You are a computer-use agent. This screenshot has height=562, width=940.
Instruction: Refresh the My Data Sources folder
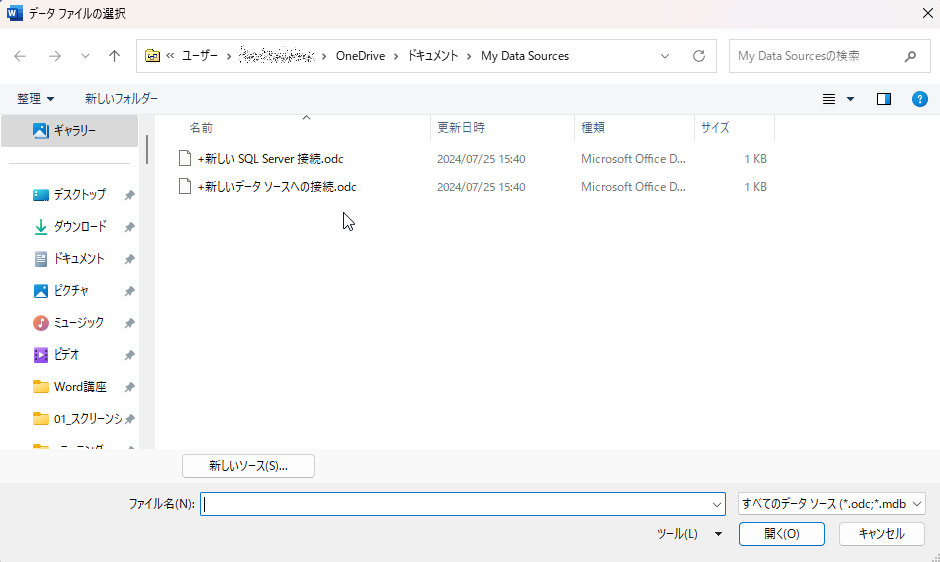tap(698, 56)
